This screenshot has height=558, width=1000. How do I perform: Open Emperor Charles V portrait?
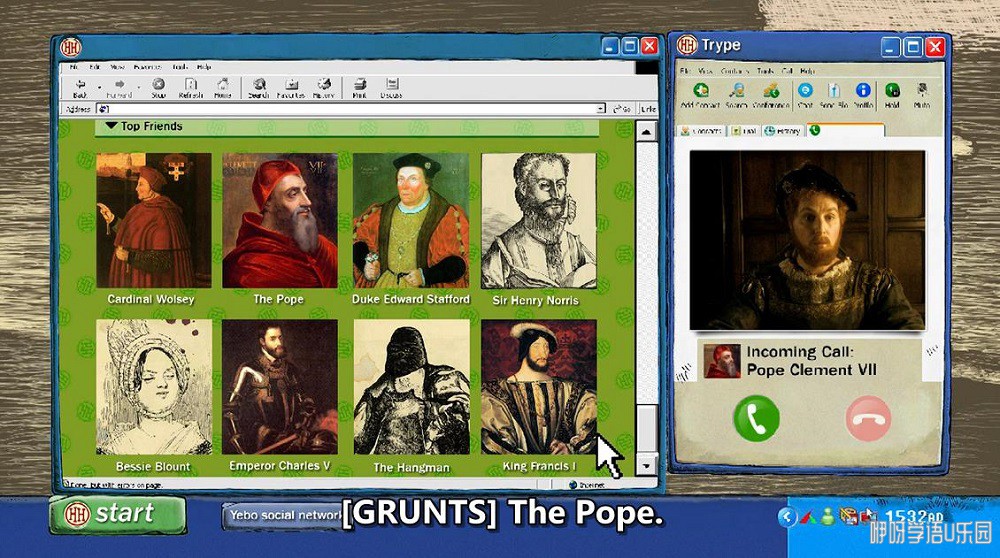coord(280,387)
